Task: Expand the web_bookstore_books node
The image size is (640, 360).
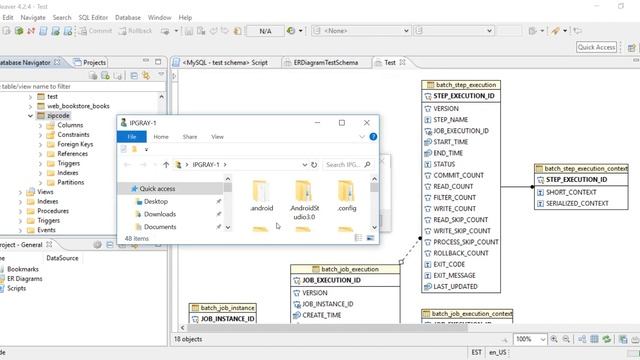Action: [x=30, y=106]
